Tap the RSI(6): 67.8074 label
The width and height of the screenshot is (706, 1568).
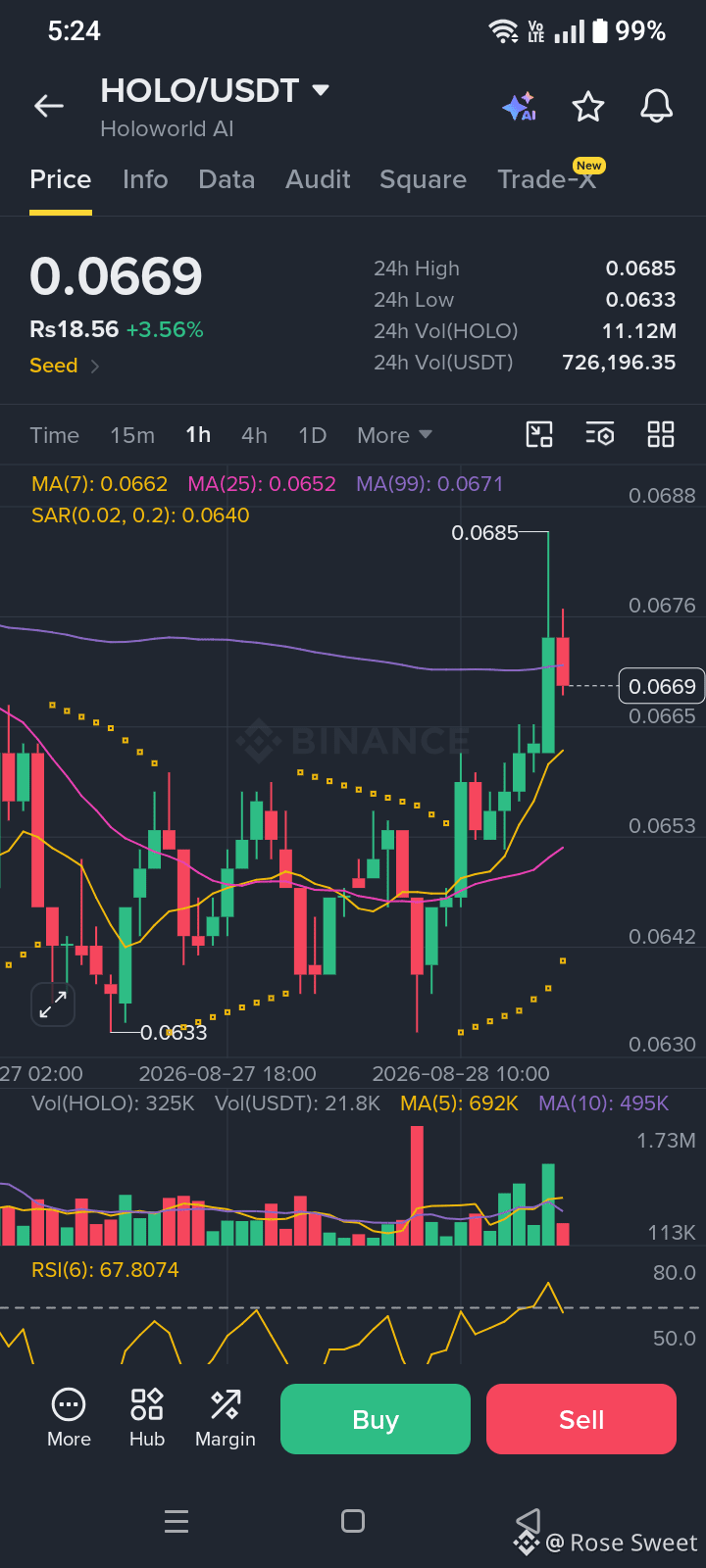pyautogui.click(x=105, y=1270)
